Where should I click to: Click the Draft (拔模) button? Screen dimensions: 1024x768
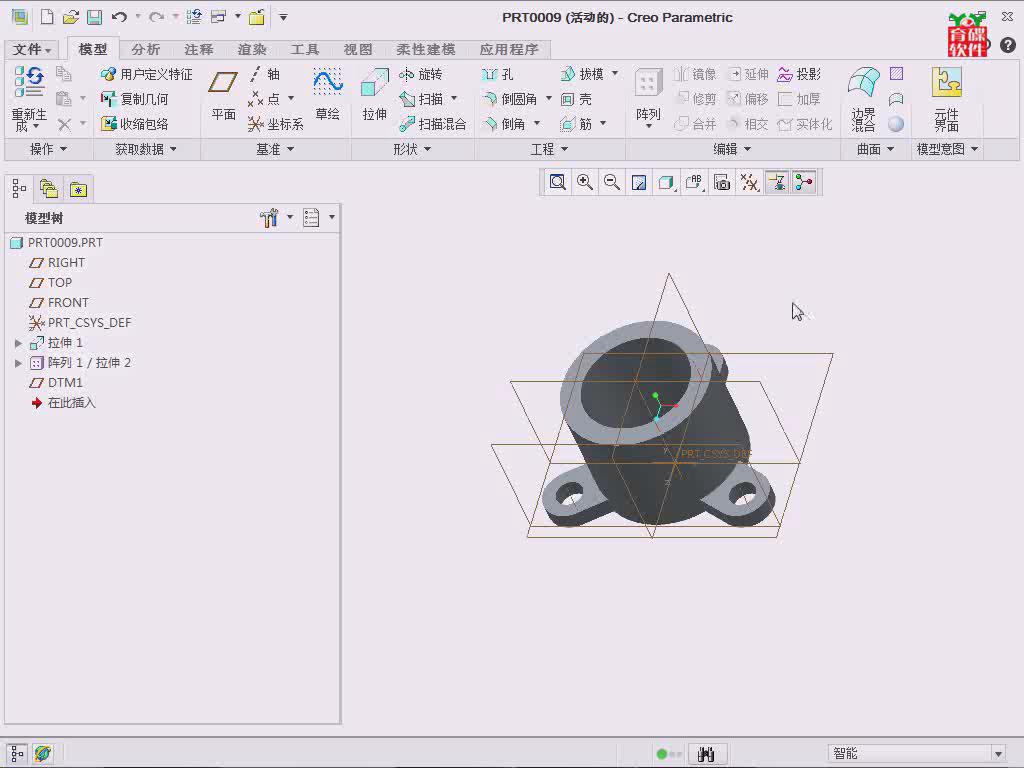click(x=583, y=74)
